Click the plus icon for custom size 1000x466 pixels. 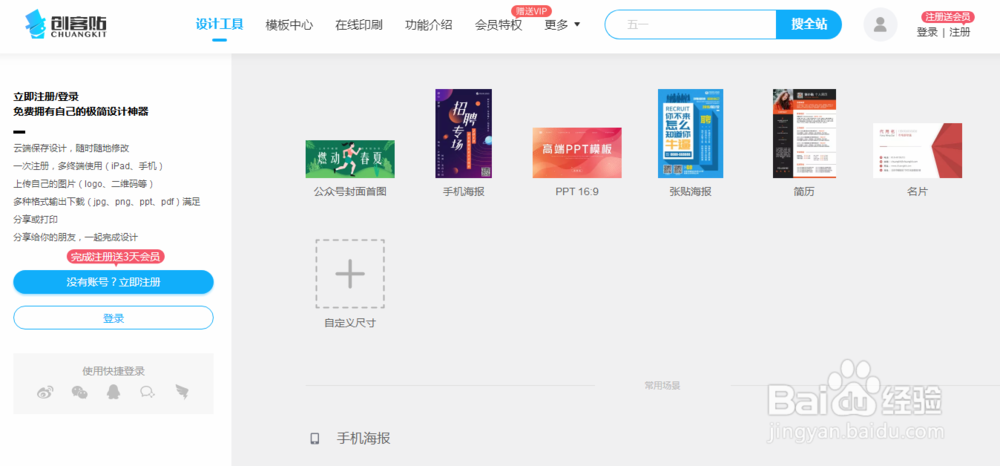350,274
